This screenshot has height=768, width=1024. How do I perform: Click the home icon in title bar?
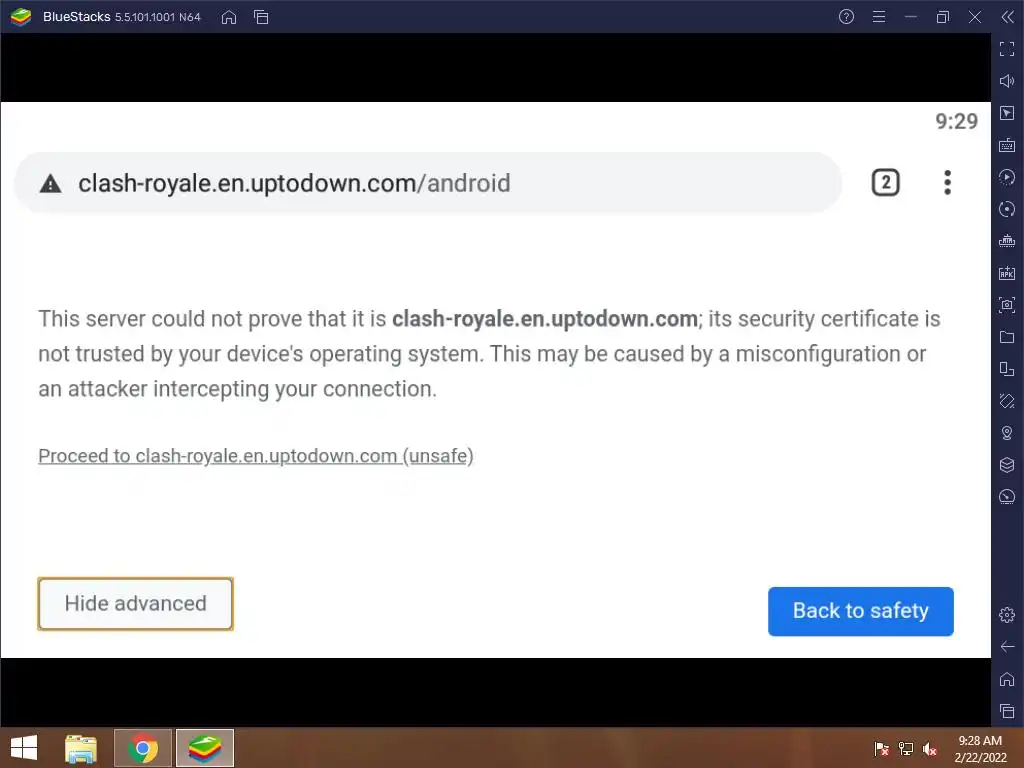(229, 17)
